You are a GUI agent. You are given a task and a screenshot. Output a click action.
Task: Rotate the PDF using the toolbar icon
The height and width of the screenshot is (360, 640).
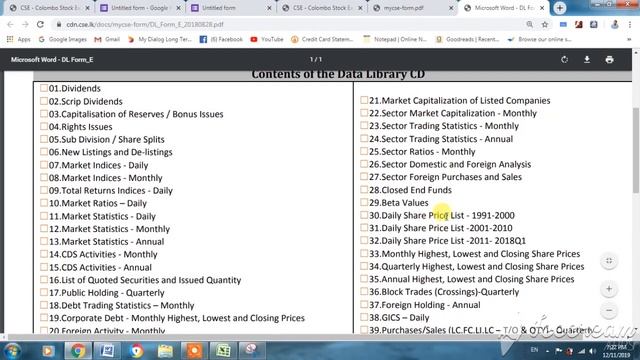[564, 60]
